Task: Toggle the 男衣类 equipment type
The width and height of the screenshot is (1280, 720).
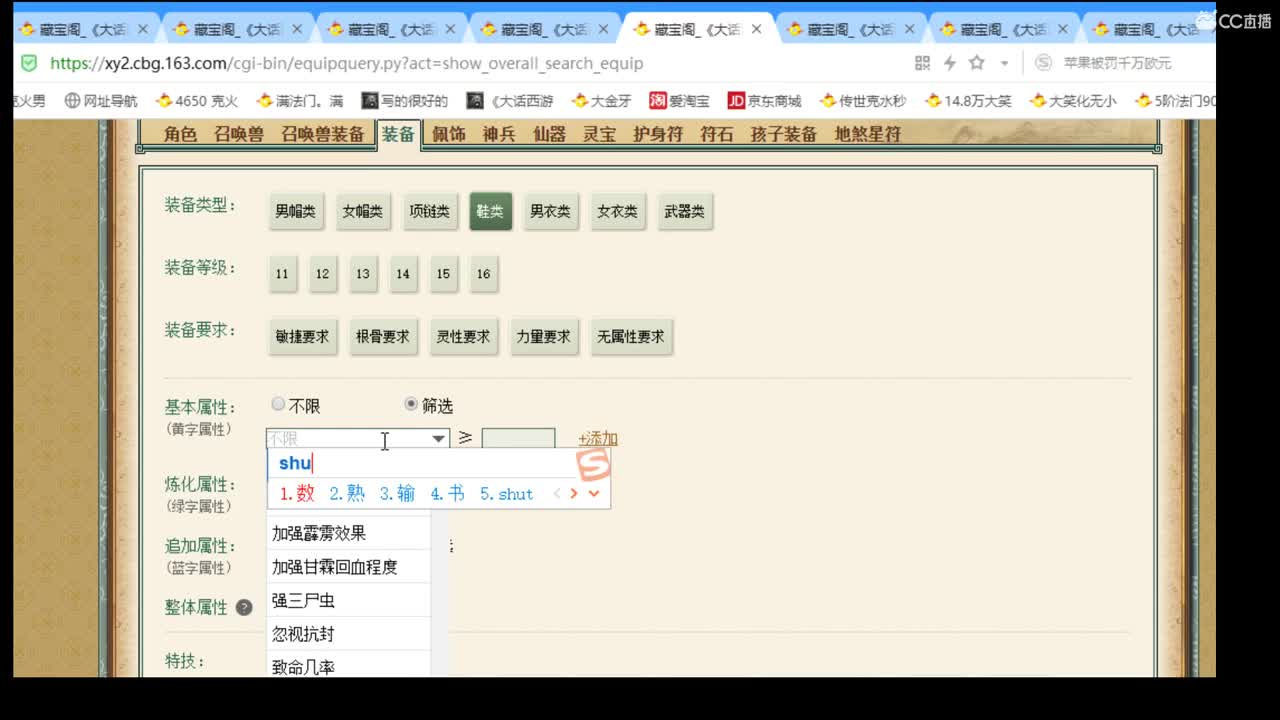Action: (550, 211)
